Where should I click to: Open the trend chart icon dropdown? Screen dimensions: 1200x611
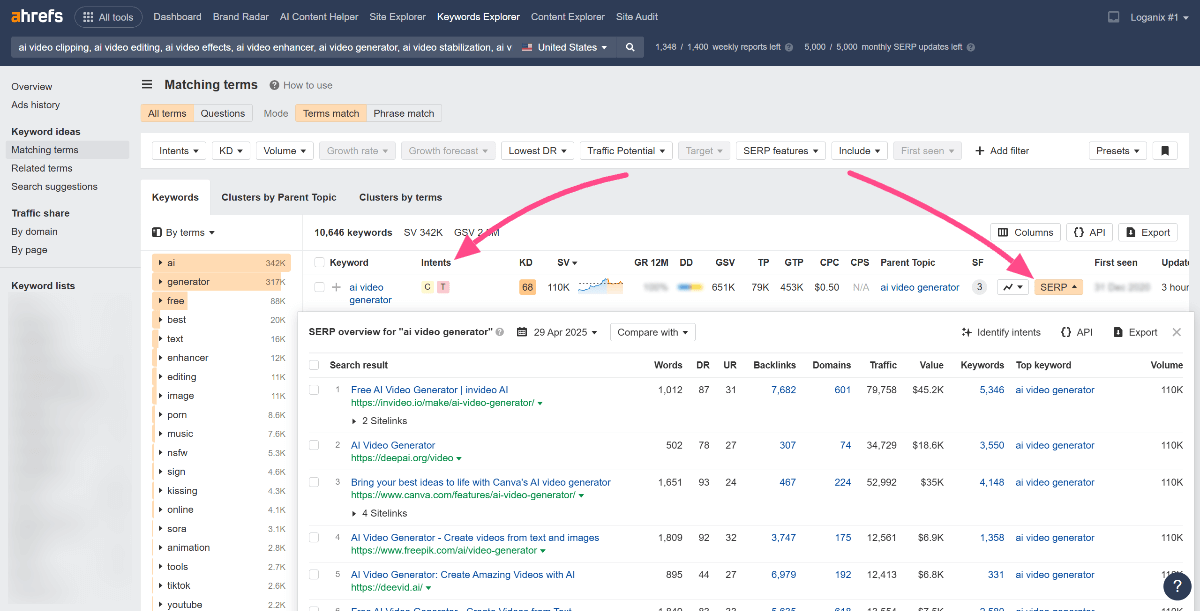click(1013, 287)
